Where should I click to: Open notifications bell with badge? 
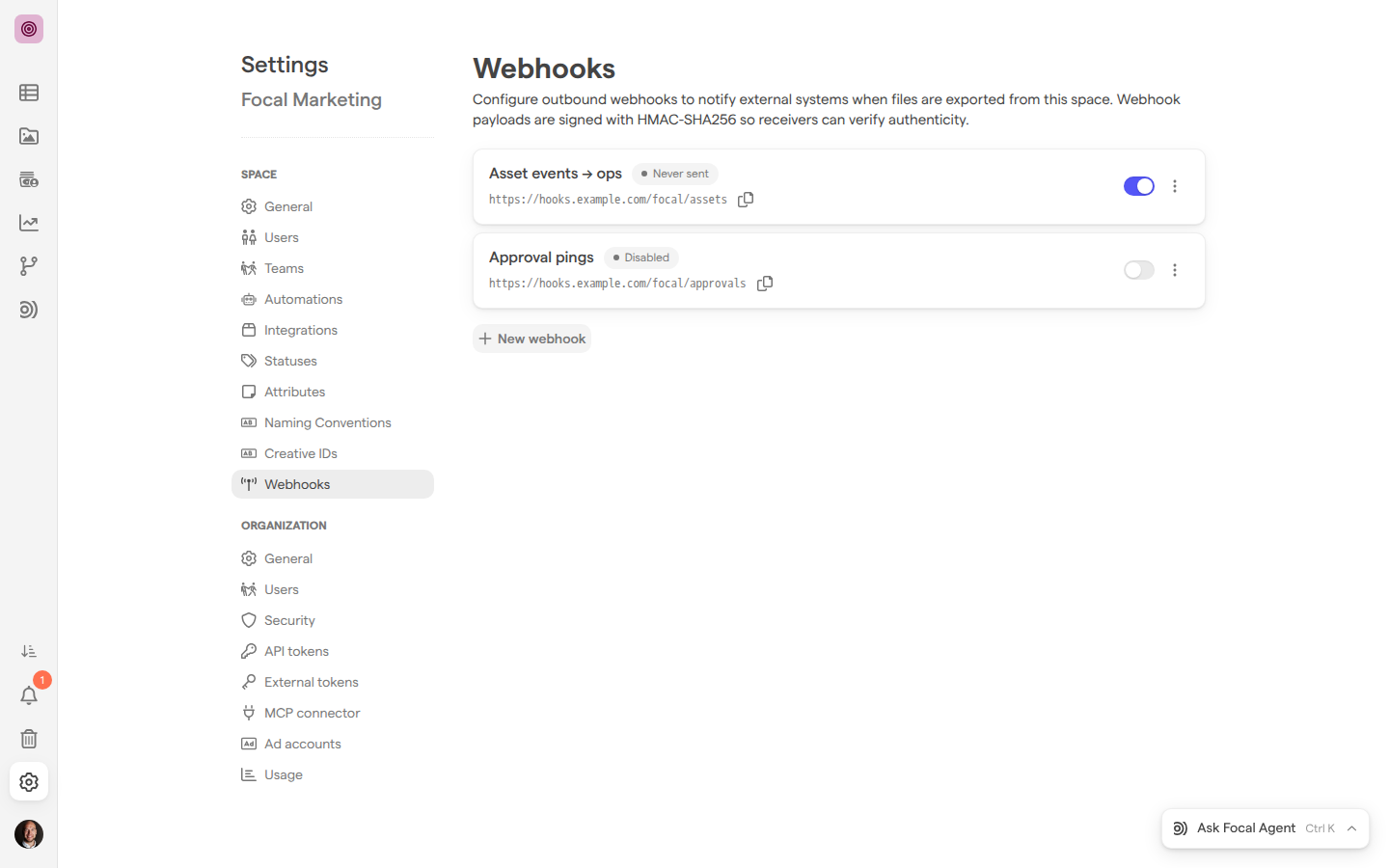(29, 695)
